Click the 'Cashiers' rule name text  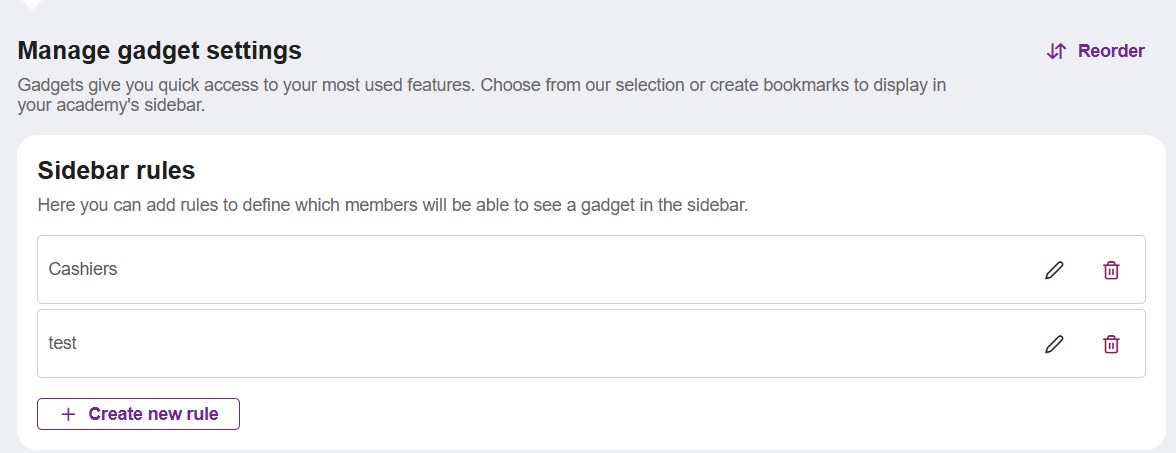pyautogui.click(x=82, y=268)
